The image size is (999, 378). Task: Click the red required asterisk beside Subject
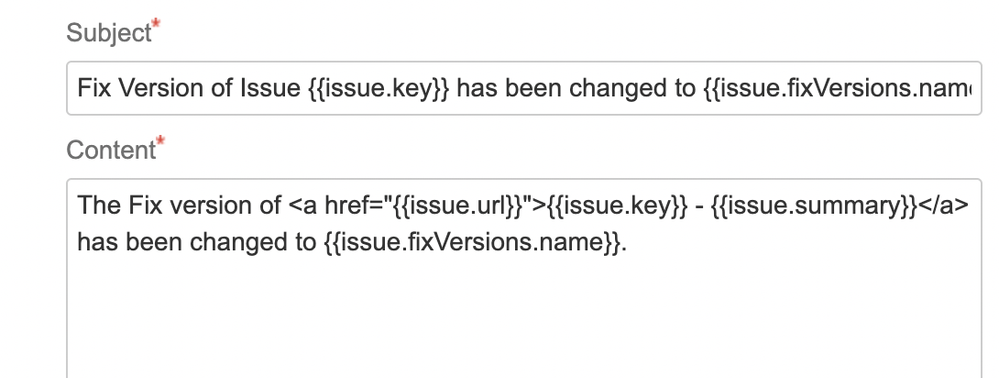click(156, 24)
